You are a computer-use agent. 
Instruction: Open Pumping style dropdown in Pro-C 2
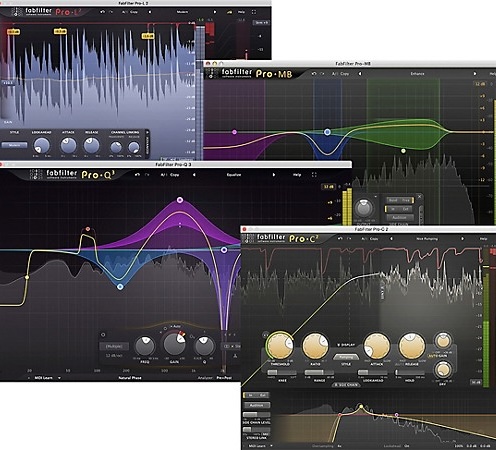click(x=346, y=357)
